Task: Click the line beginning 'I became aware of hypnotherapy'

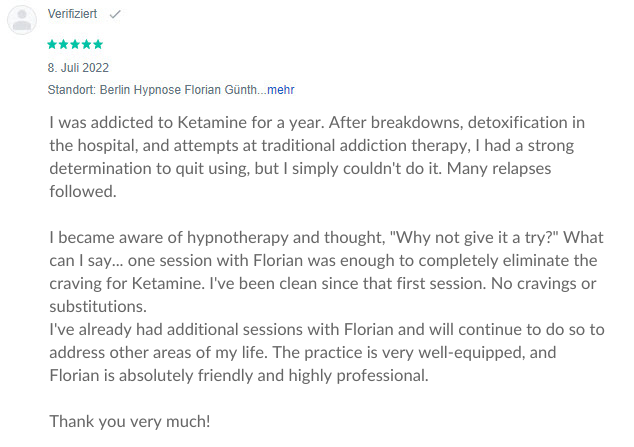Action: click(x=326, y=238)
